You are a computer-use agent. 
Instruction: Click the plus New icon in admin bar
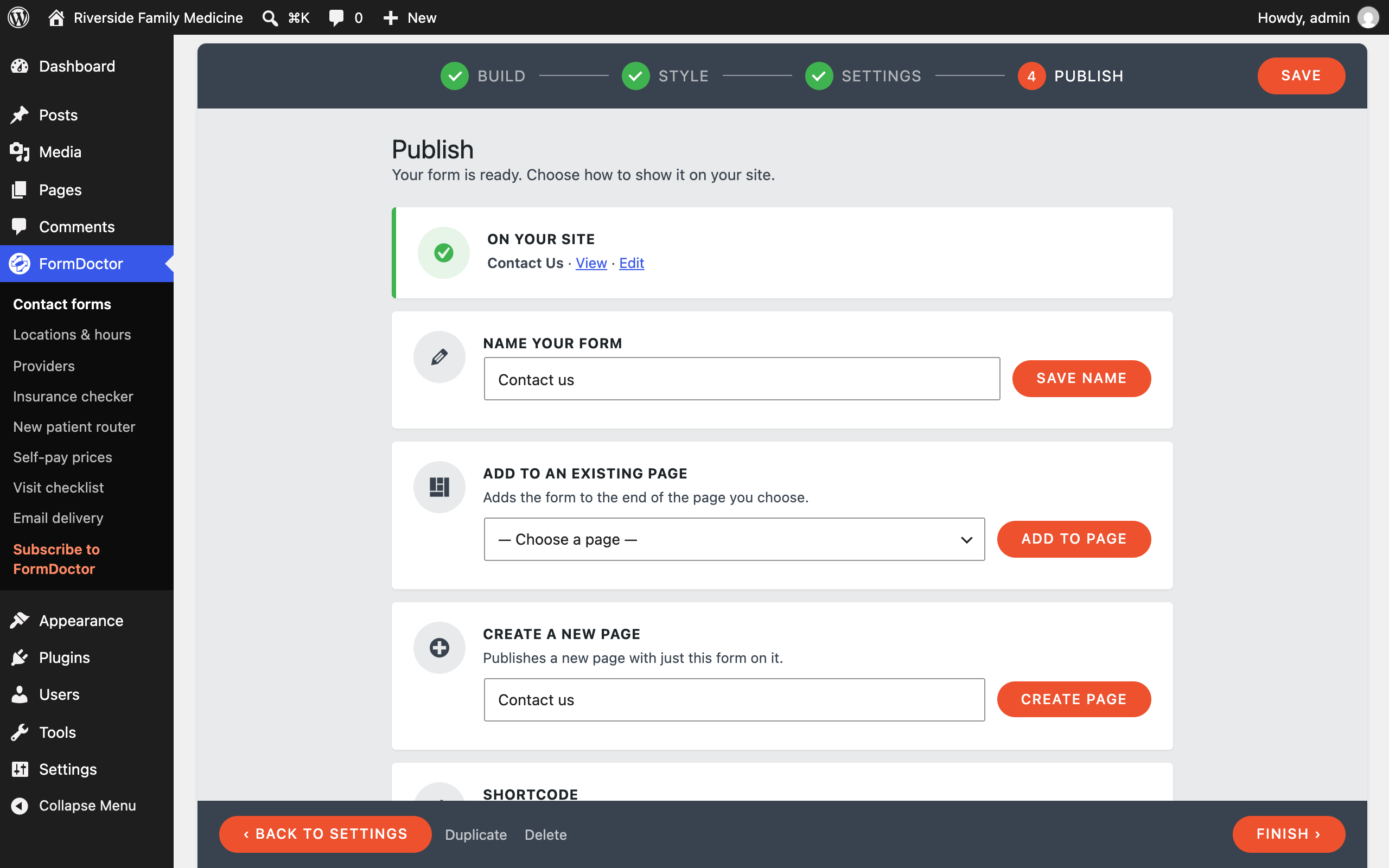(x=390, y=18)
